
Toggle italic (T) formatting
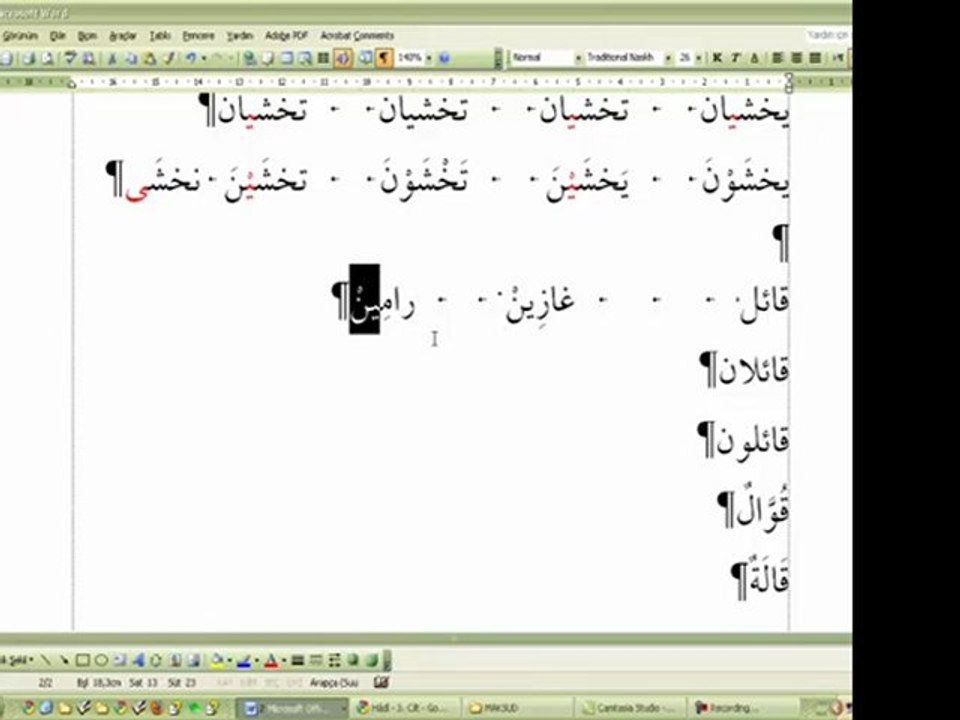(735, 58)
